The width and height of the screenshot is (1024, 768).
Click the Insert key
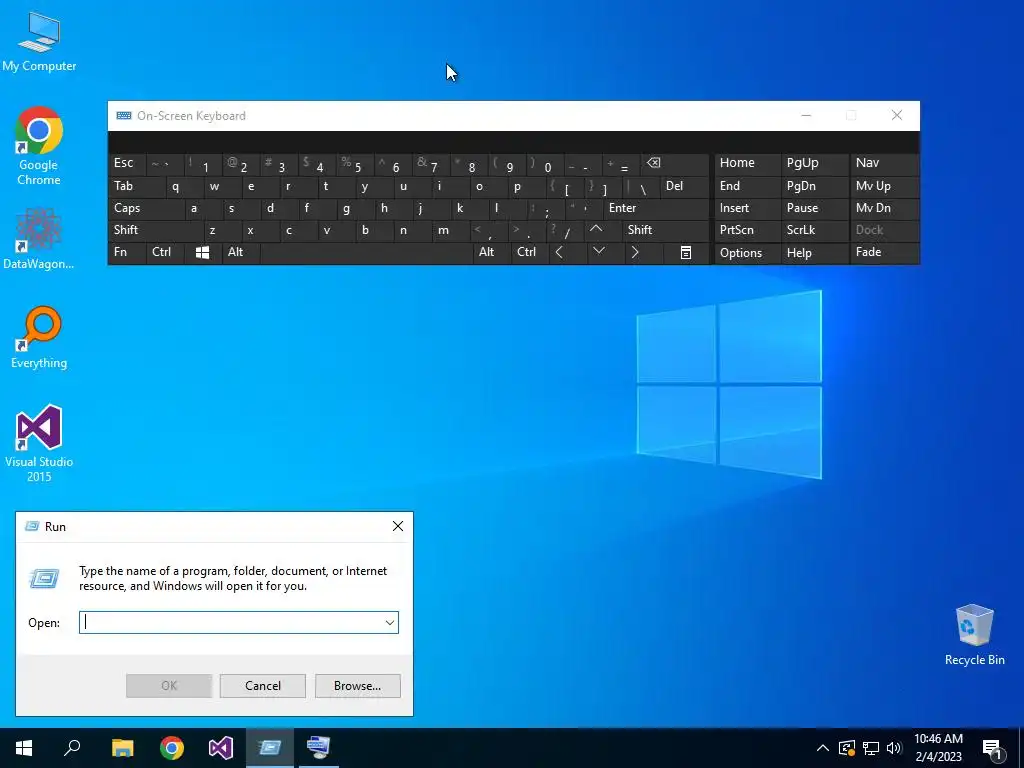[748, 208]
